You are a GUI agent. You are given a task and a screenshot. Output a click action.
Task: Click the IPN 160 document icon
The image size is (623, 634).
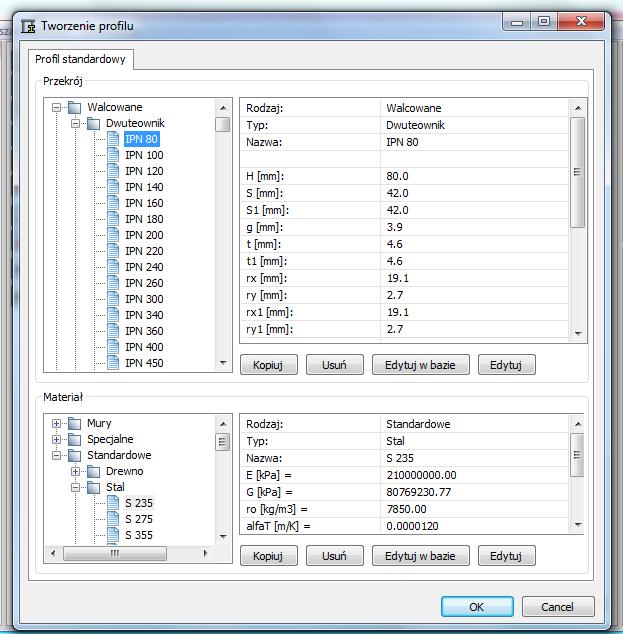coord(113,203)
